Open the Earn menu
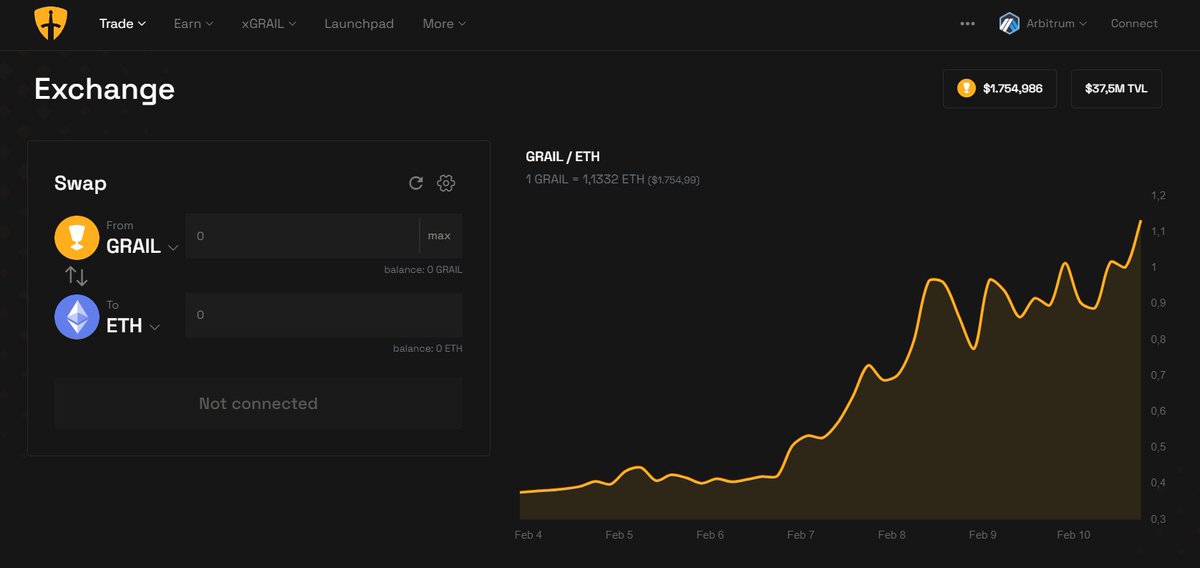Viewport: 1200px width, 568px height. [x=193, y=23]
